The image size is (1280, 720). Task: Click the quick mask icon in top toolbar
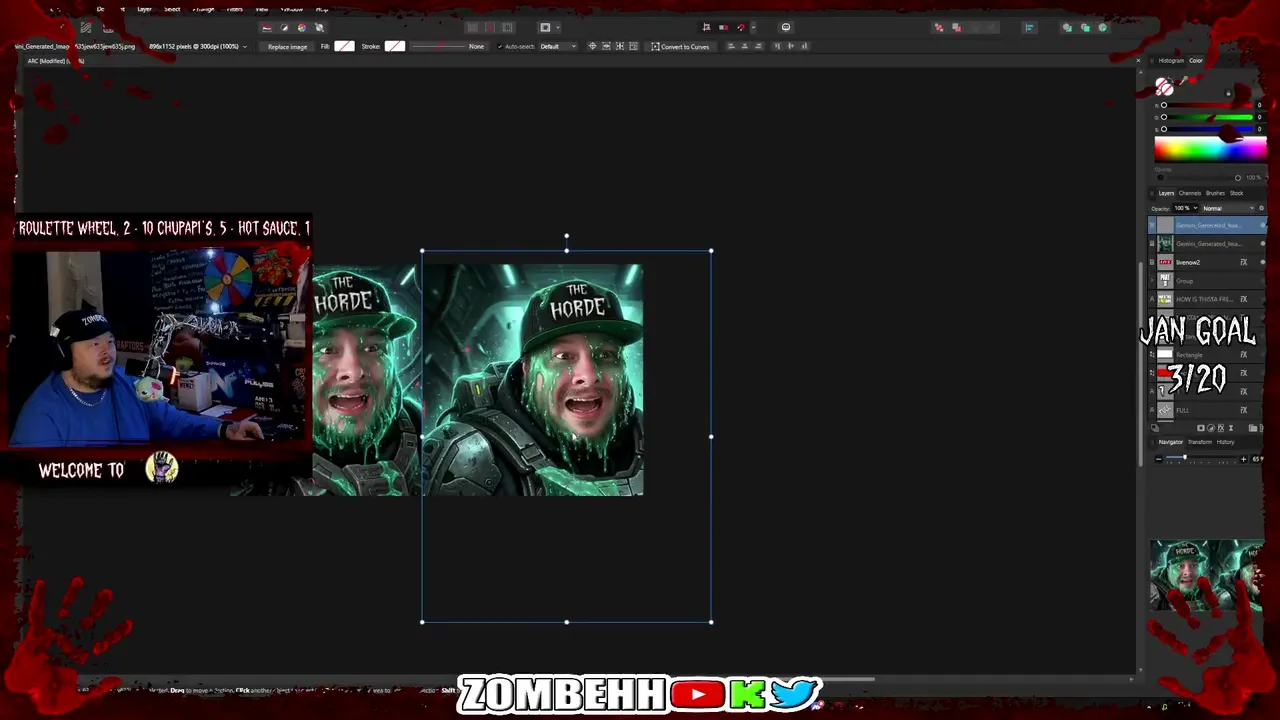[x=545, y=27]
